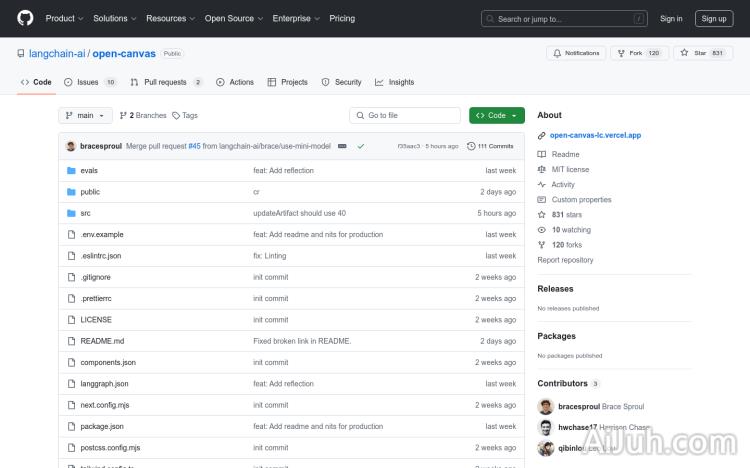
Task: Click the GitHub logo icon
Action: (25, 18)
